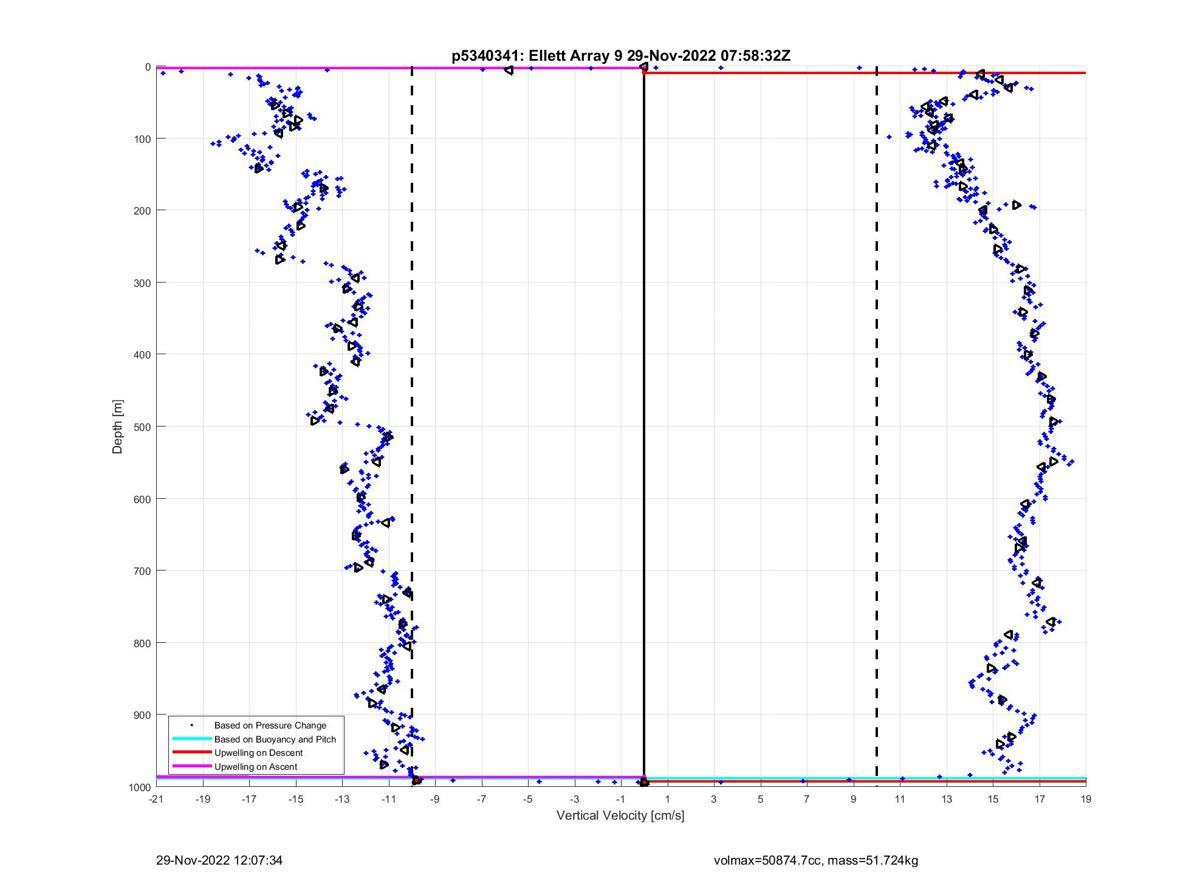Click x-axis tick label '15'
This screenshot has height=885, width=1200.
tap(993, 800)
